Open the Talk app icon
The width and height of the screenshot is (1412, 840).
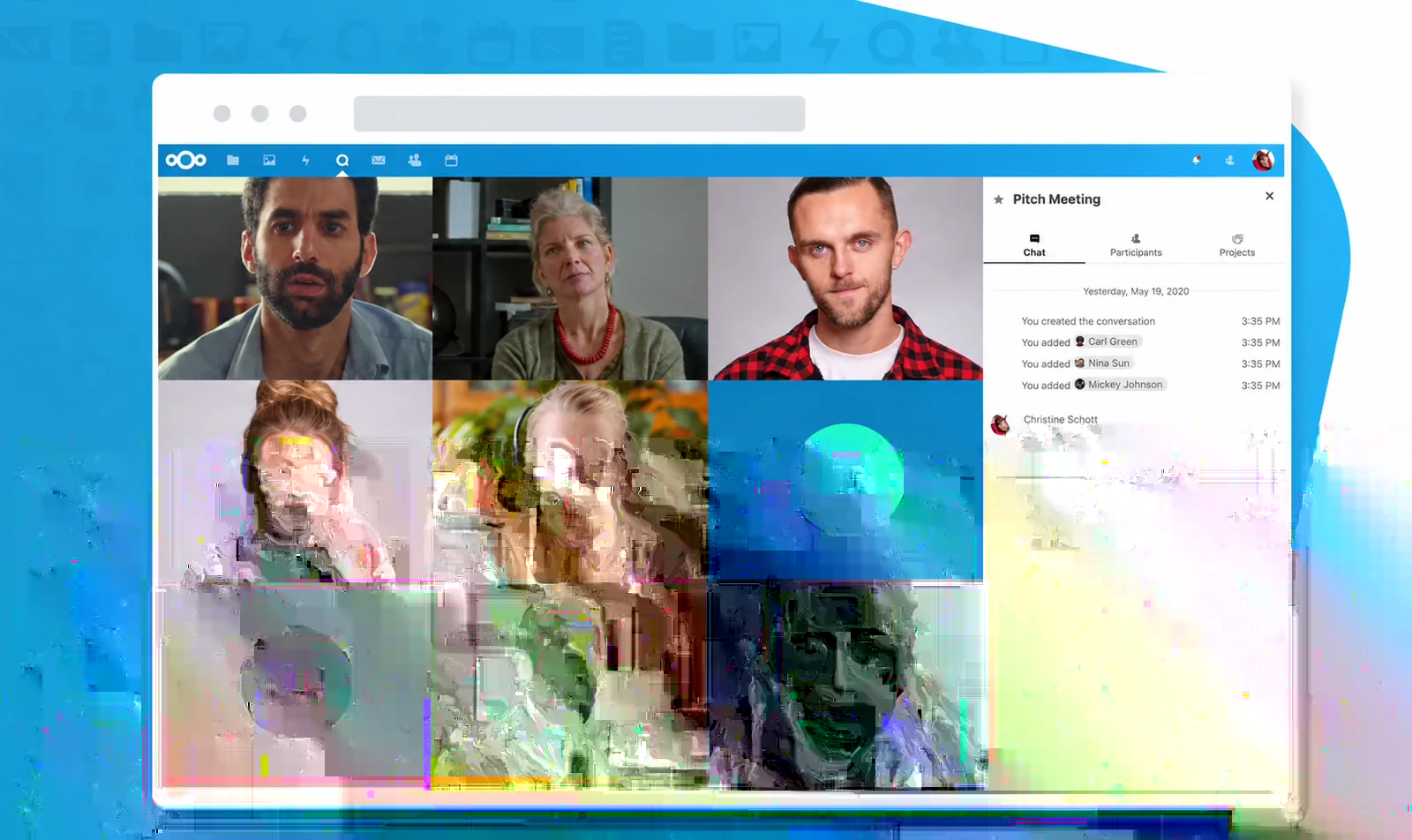click(x=342, y=161)
